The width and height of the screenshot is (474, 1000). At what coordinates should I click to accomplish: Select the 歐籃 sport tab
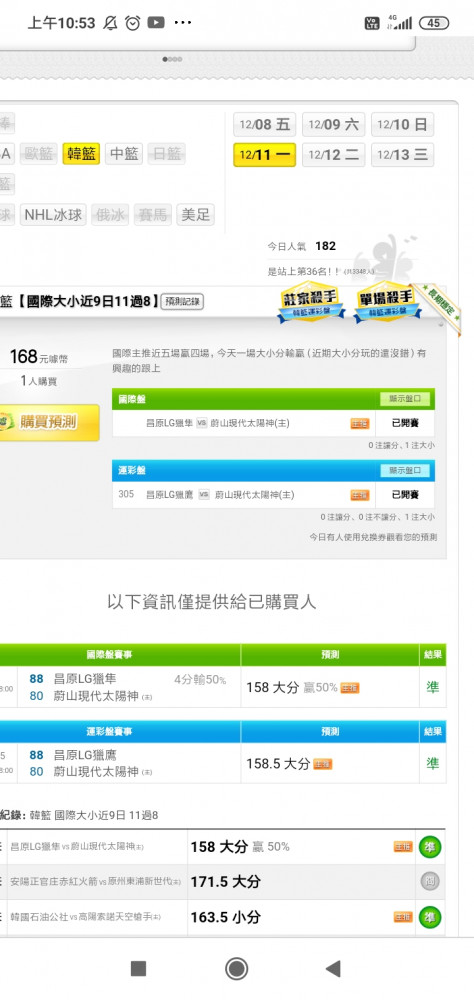[38, 154]
